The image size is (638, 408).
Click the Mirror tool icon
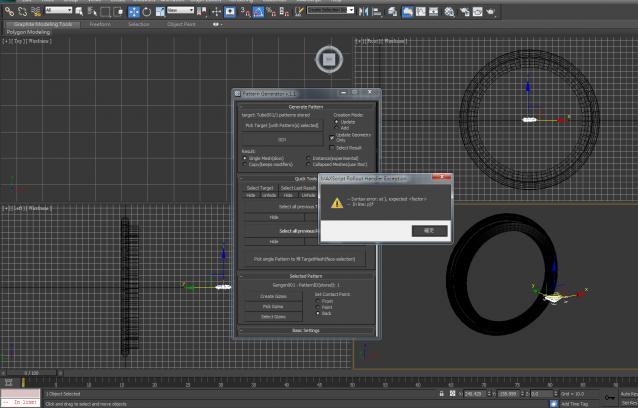[363, 12]
